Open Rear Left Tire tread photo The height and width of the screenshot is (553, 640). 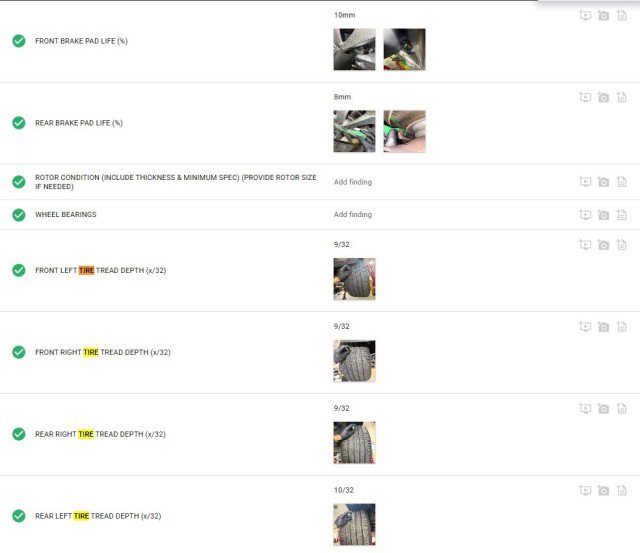(x=354, y=524)
